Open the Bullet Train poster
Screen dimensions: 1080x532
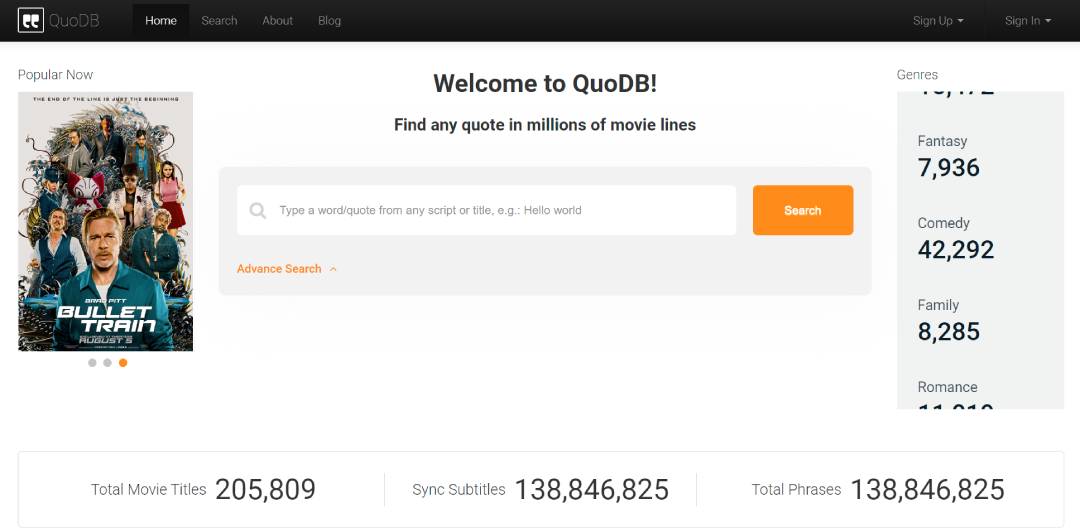pyautogui.click(x=105, y=222)
